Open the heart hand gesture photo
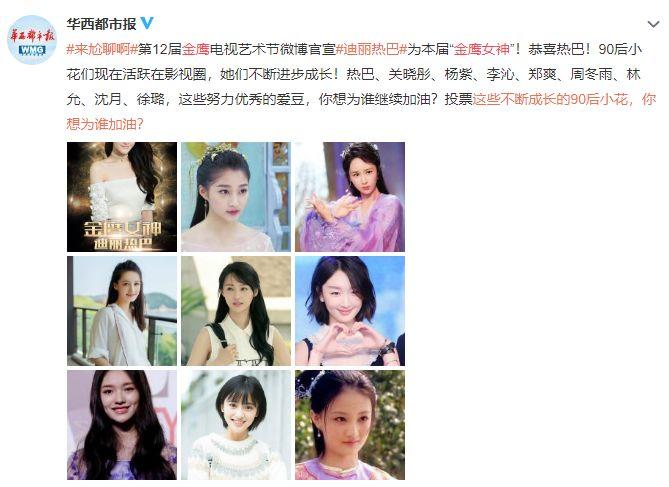 pyautogui.click(x=350, y=311)
